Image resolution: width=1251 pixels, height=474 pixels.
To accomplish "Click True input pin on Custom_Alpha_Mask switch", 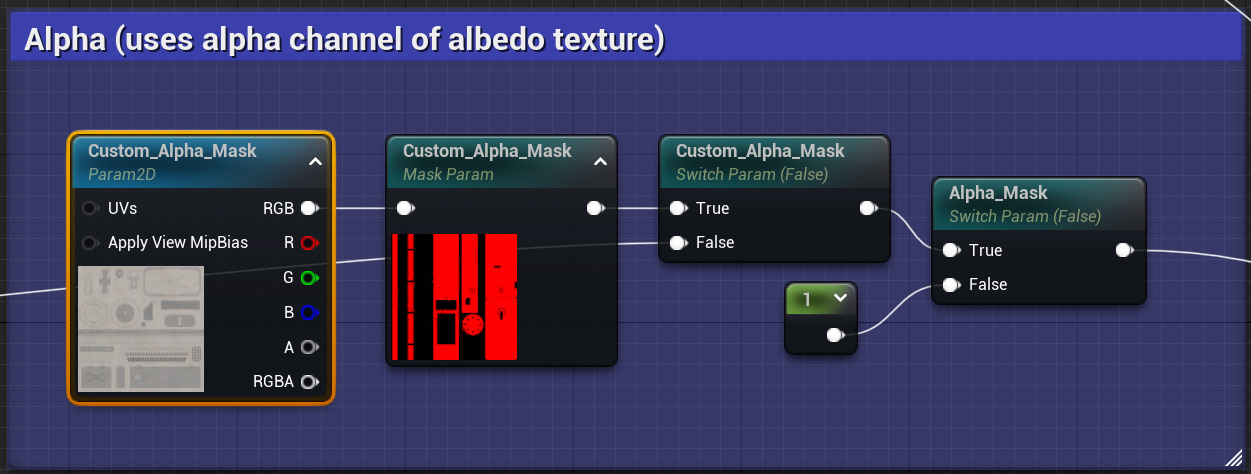I will tap(678, 208).
